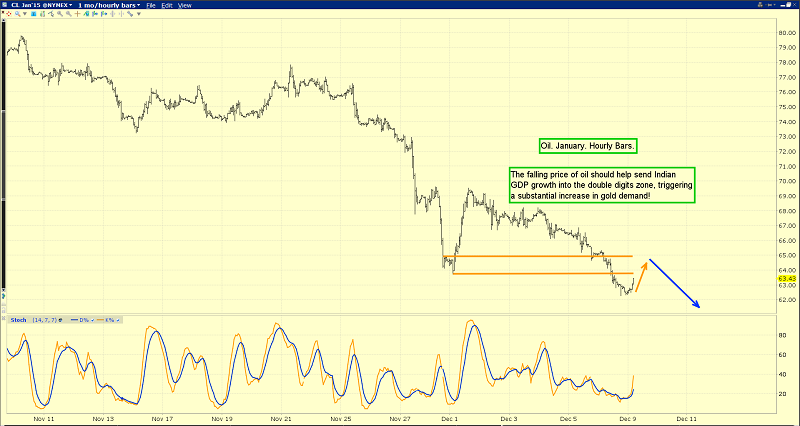This screenshot has width=800, height=426.
Task: Toggle the D% line checkbox
Action: (92, 320)
